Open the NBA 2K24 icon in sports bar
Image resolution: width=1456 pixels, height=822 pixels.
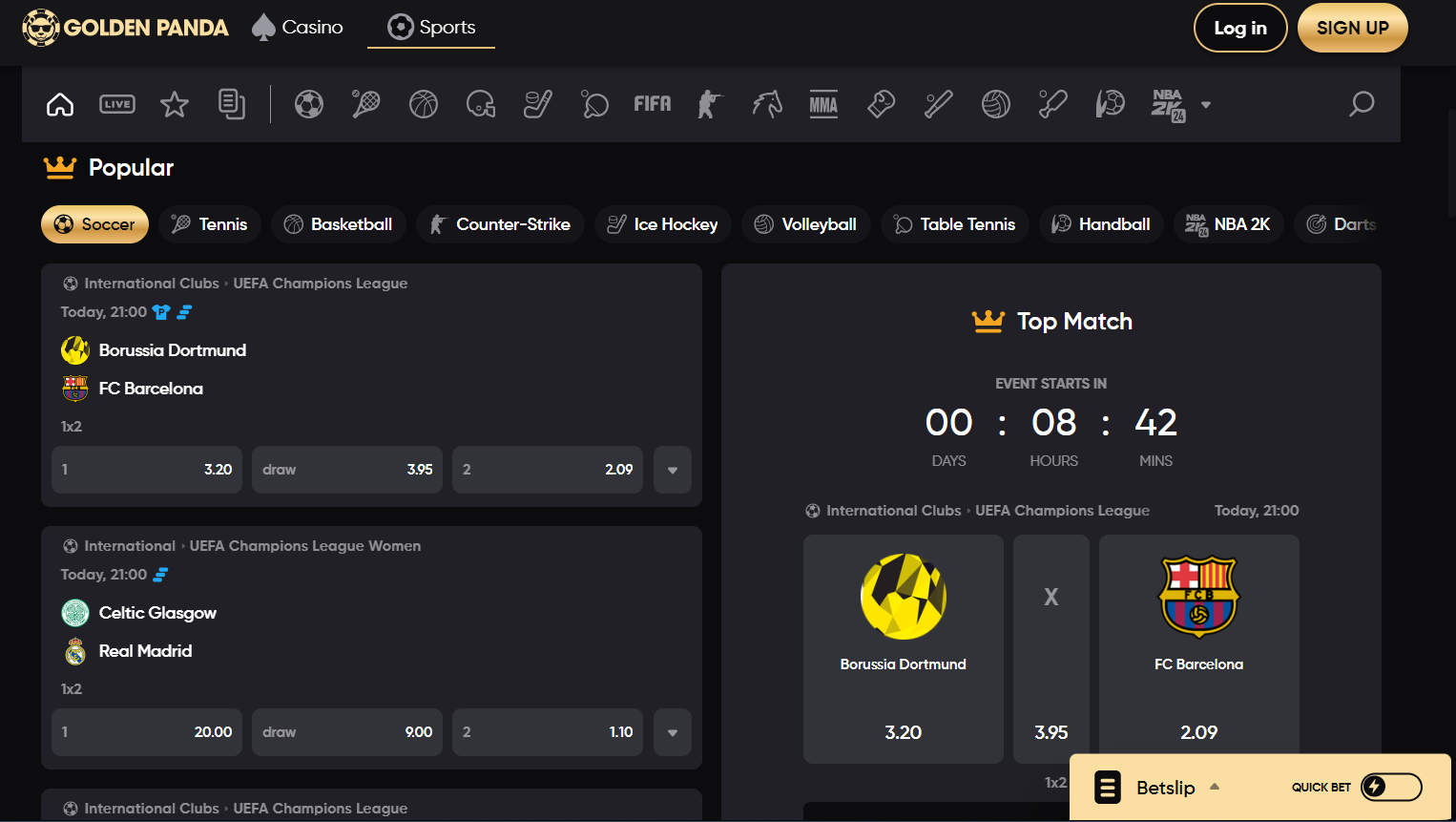pyautogui.click(x=1168, y=105)
